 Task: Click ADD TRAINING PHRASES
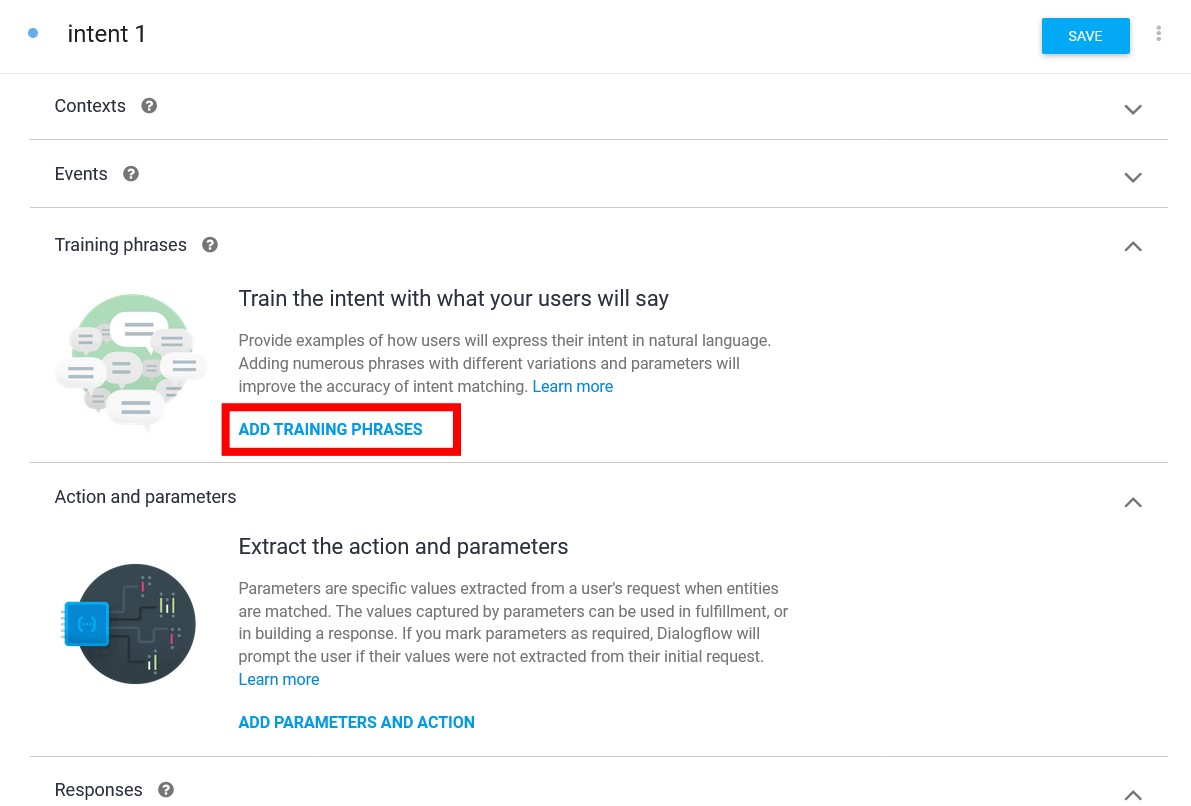click(330, 429)
